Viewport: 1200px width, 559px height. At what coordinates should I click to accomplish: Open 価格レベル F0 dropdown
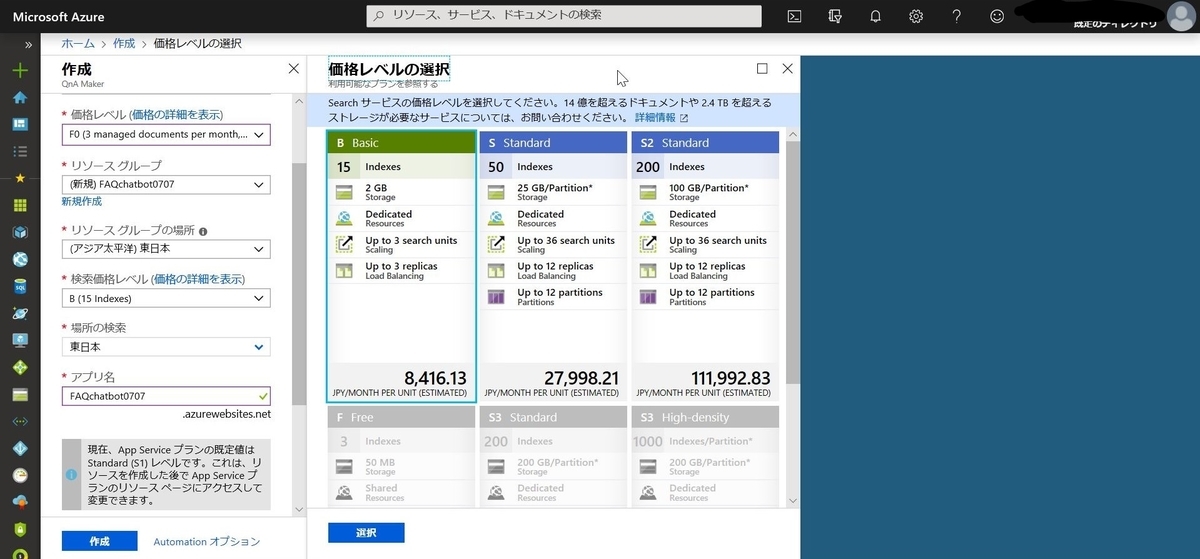[165, 134]
